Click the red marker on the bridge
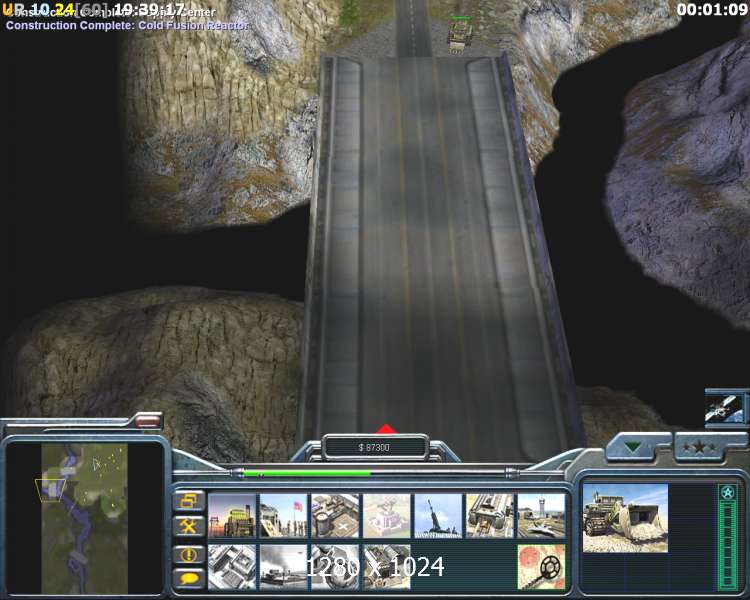Viewport: 750px width, 600px height. (x=386, y=429)
